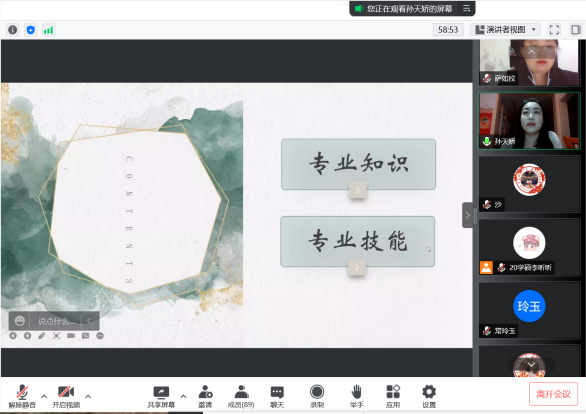Open the sharing banner menu icon
Screen dimensions: 586x414
pos(466,8)
